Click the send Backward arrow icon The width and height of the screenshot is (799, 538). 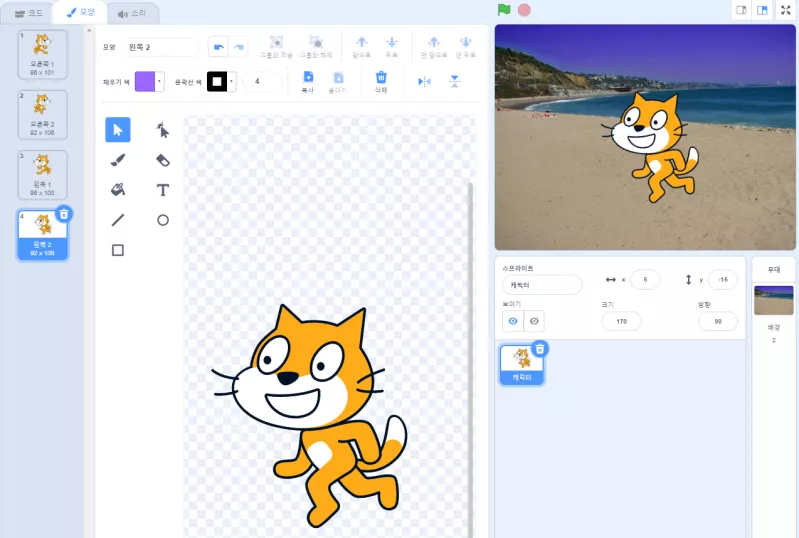tap(391, 42)
